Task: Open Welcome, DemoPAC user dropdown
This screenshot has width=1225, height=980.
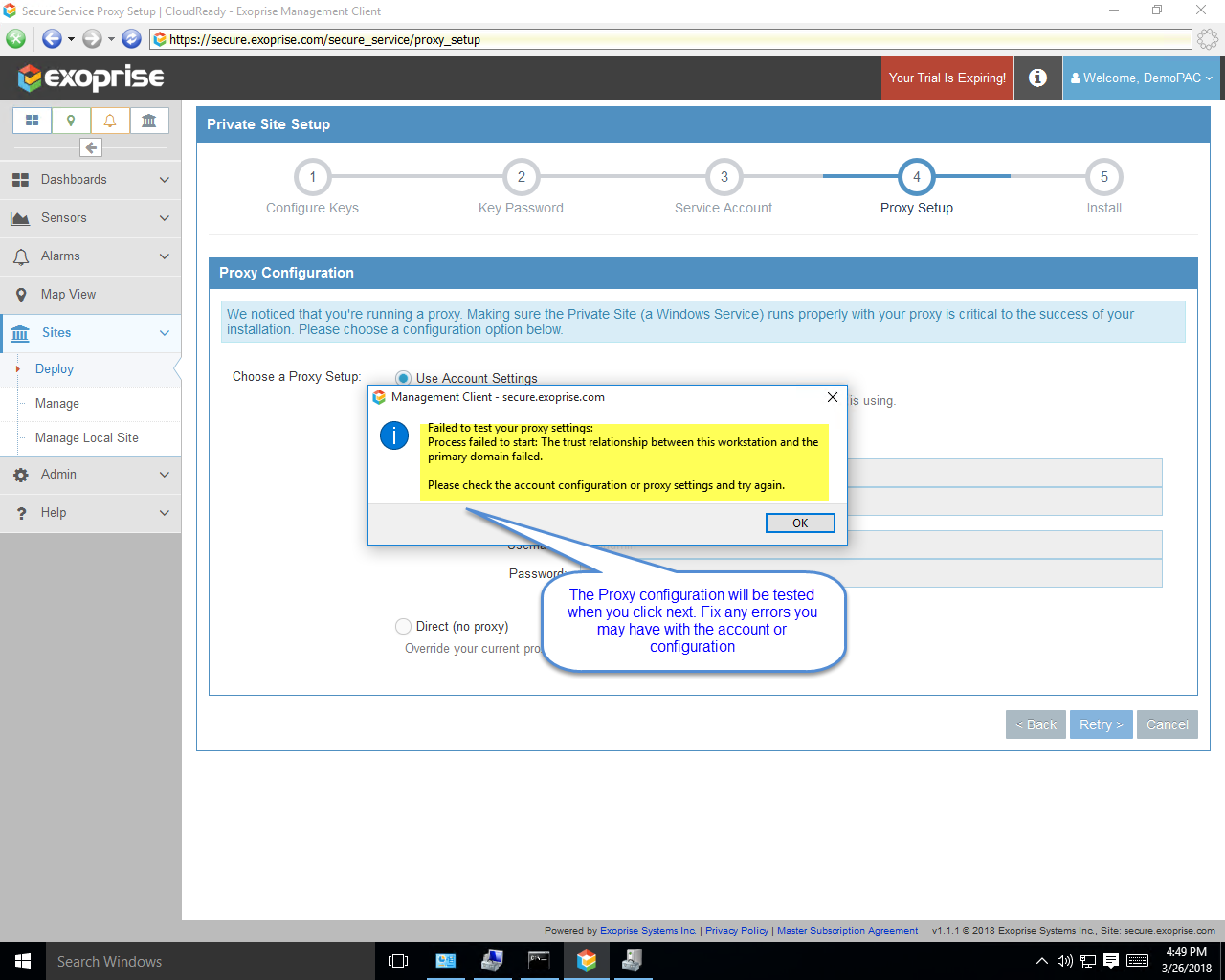Action: [1141, 78]
